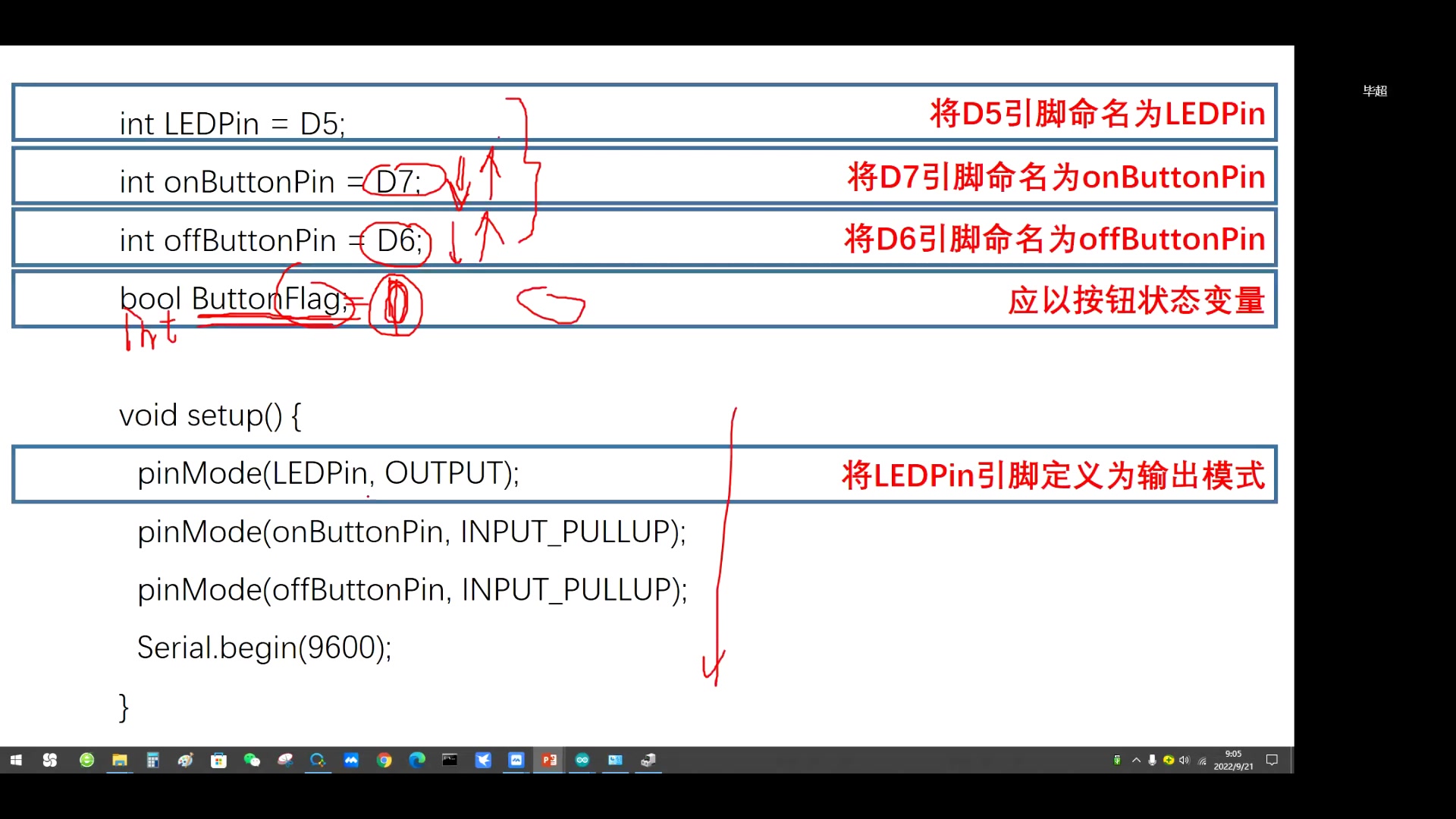
Task: Click the microphone tray icon
Action: (1152, 760)
